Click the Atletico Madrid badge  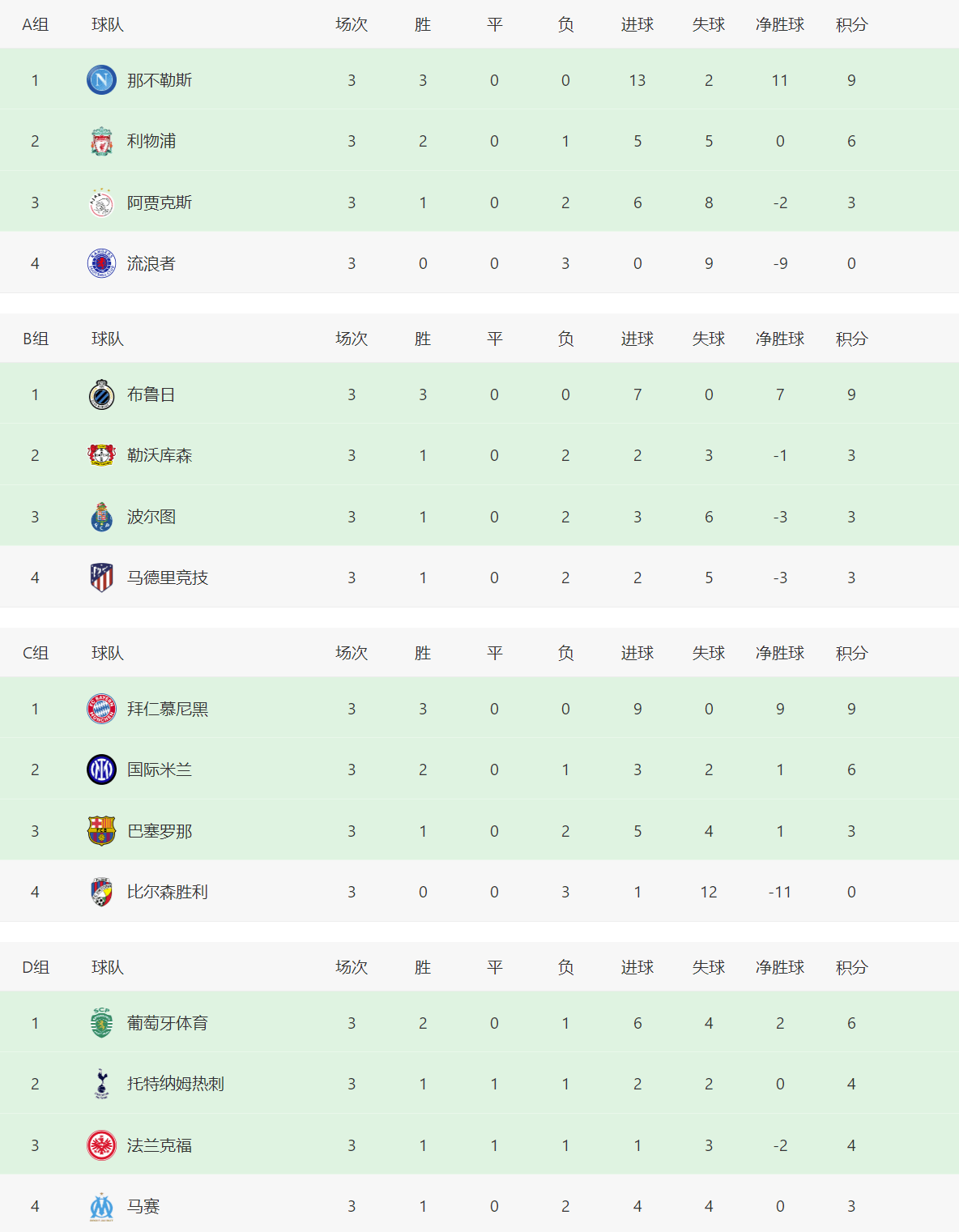click(101, 578)
